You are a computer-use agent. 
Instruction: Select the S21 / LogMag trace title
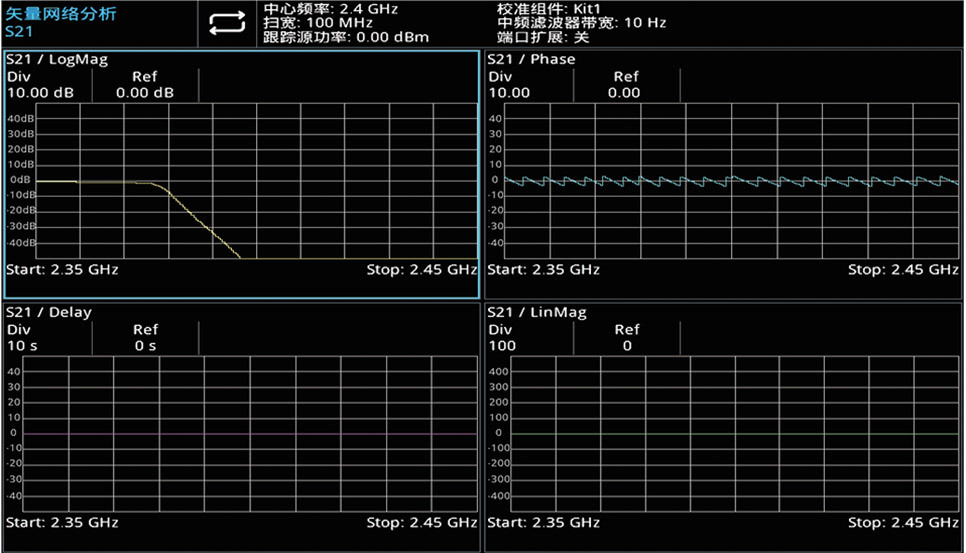tap(57, 60)
